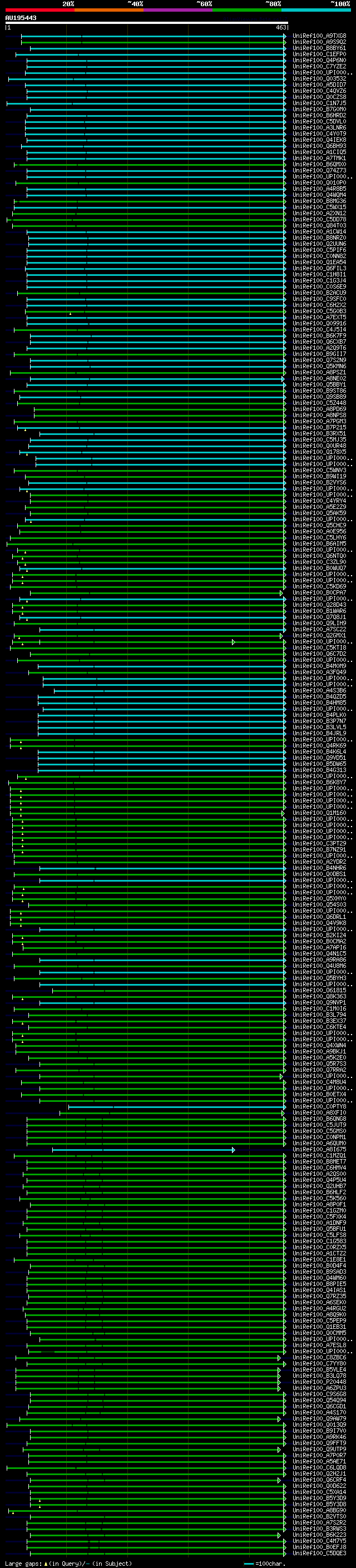Click the white query sequence bar
This screenshot has height=1568, width=356.
click(146, 22)
